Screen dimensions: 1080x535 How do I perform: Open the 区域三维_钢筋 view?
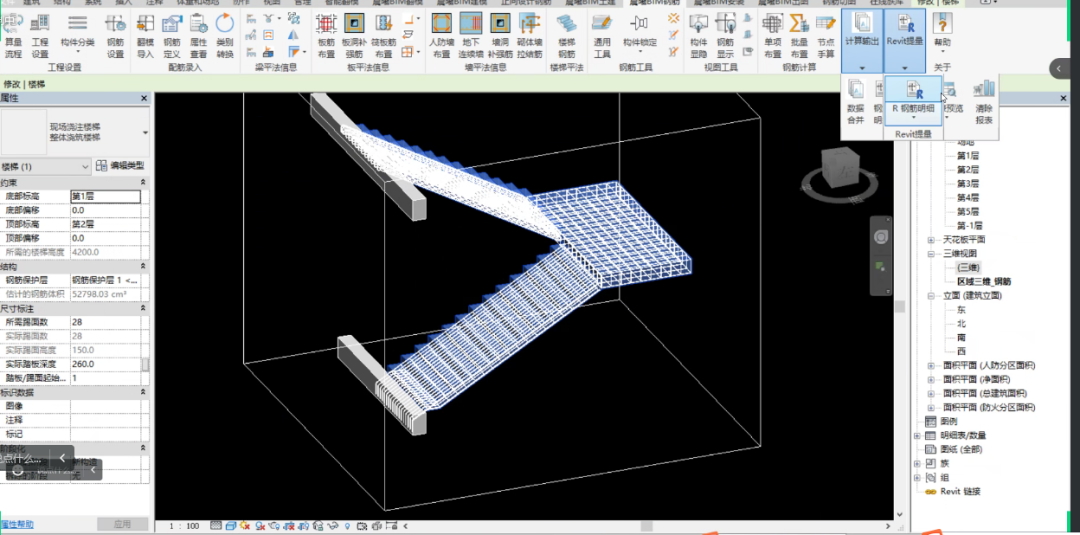pos(984,282)
